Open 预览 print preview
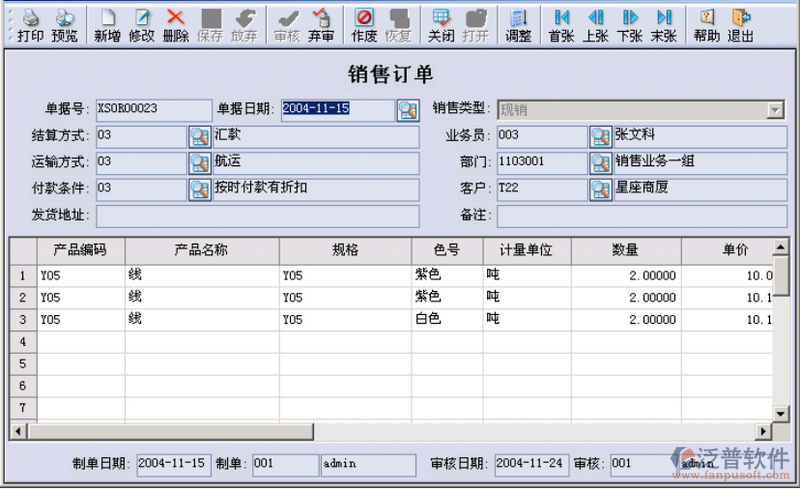 coord(64,25)
